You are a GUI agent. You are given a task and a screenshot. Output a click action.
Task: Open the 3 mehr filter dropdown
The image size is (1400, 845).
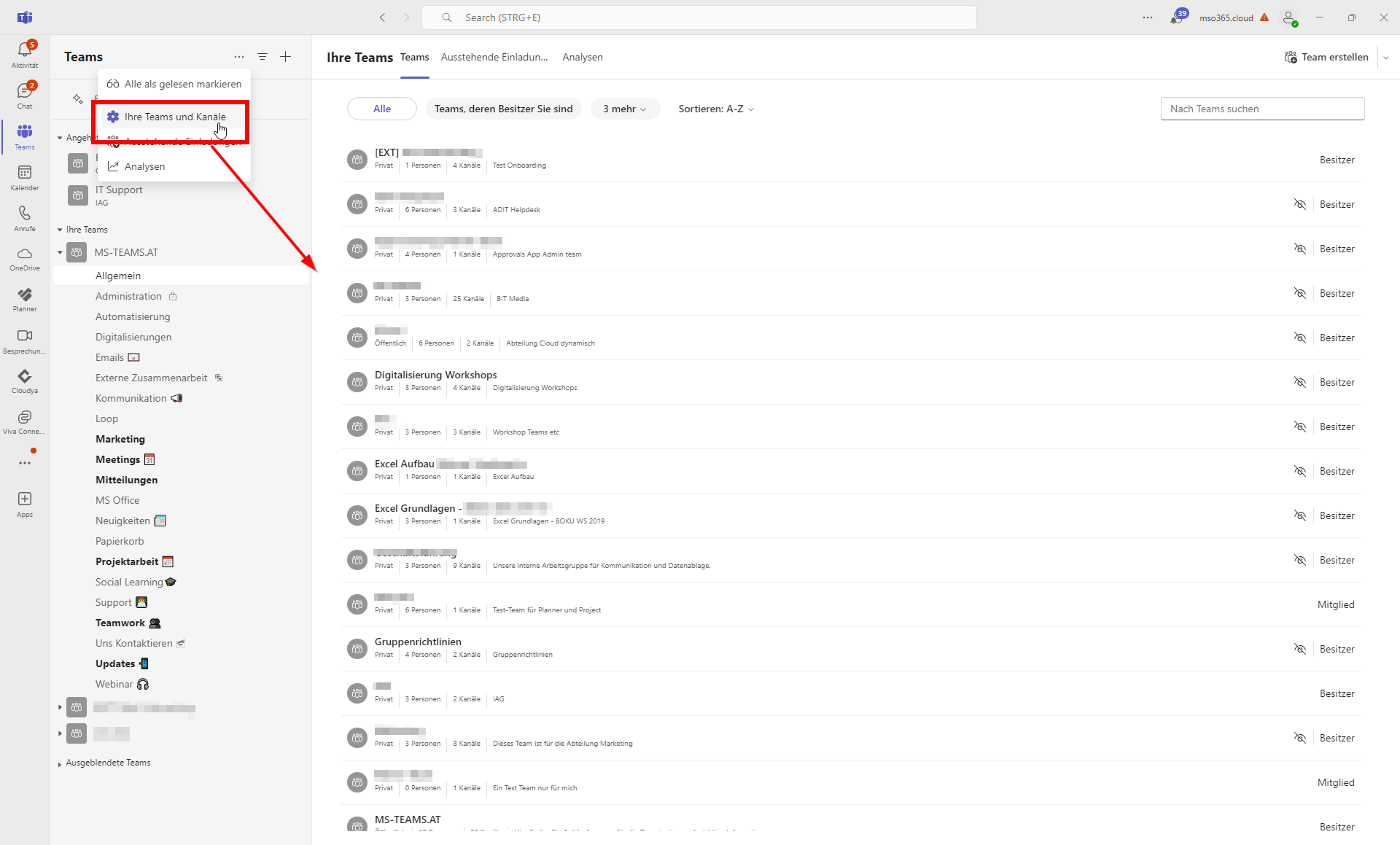click(x=625, y=109)
